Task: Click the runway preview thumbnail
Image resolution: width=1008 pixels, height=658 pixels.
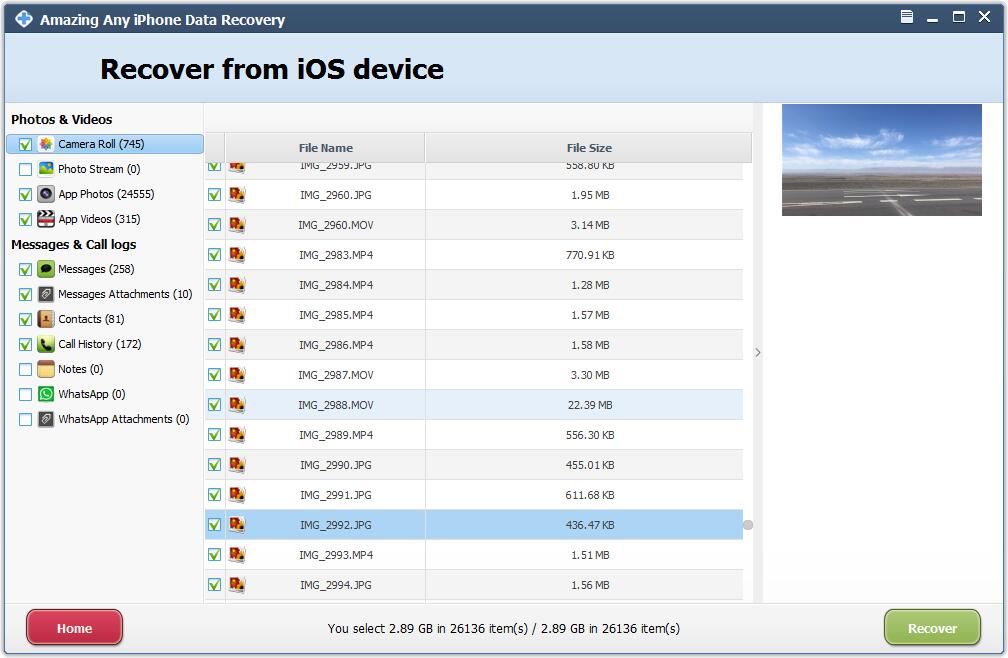Action: 881,160
